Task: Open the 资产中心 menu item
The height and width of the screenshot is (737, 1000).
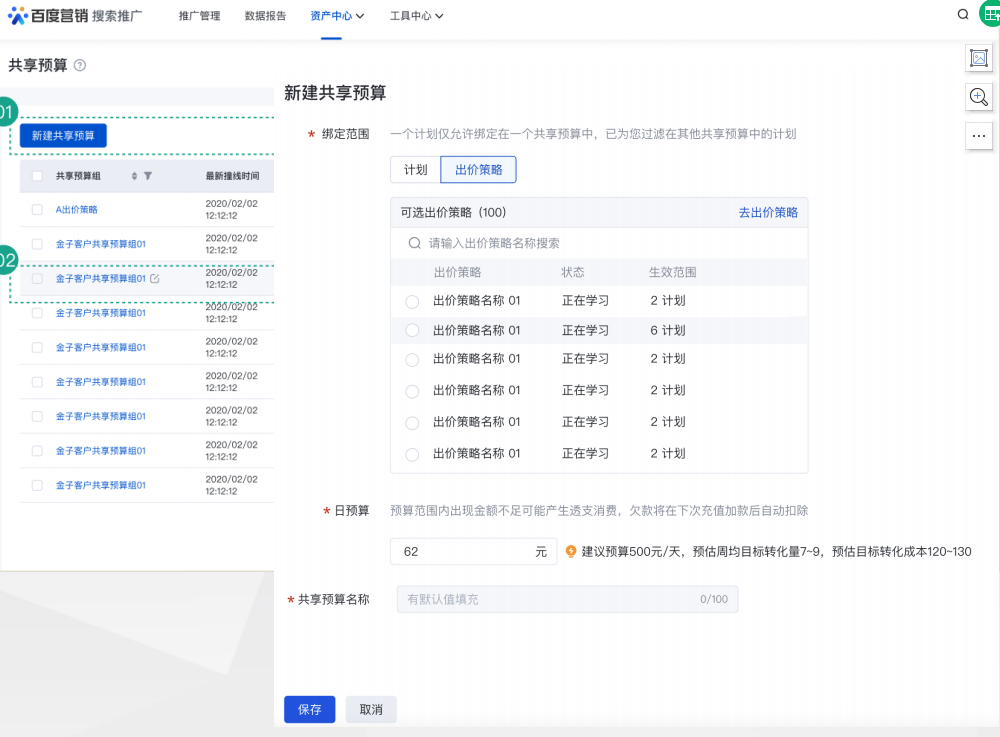Action: click(331, 16)
